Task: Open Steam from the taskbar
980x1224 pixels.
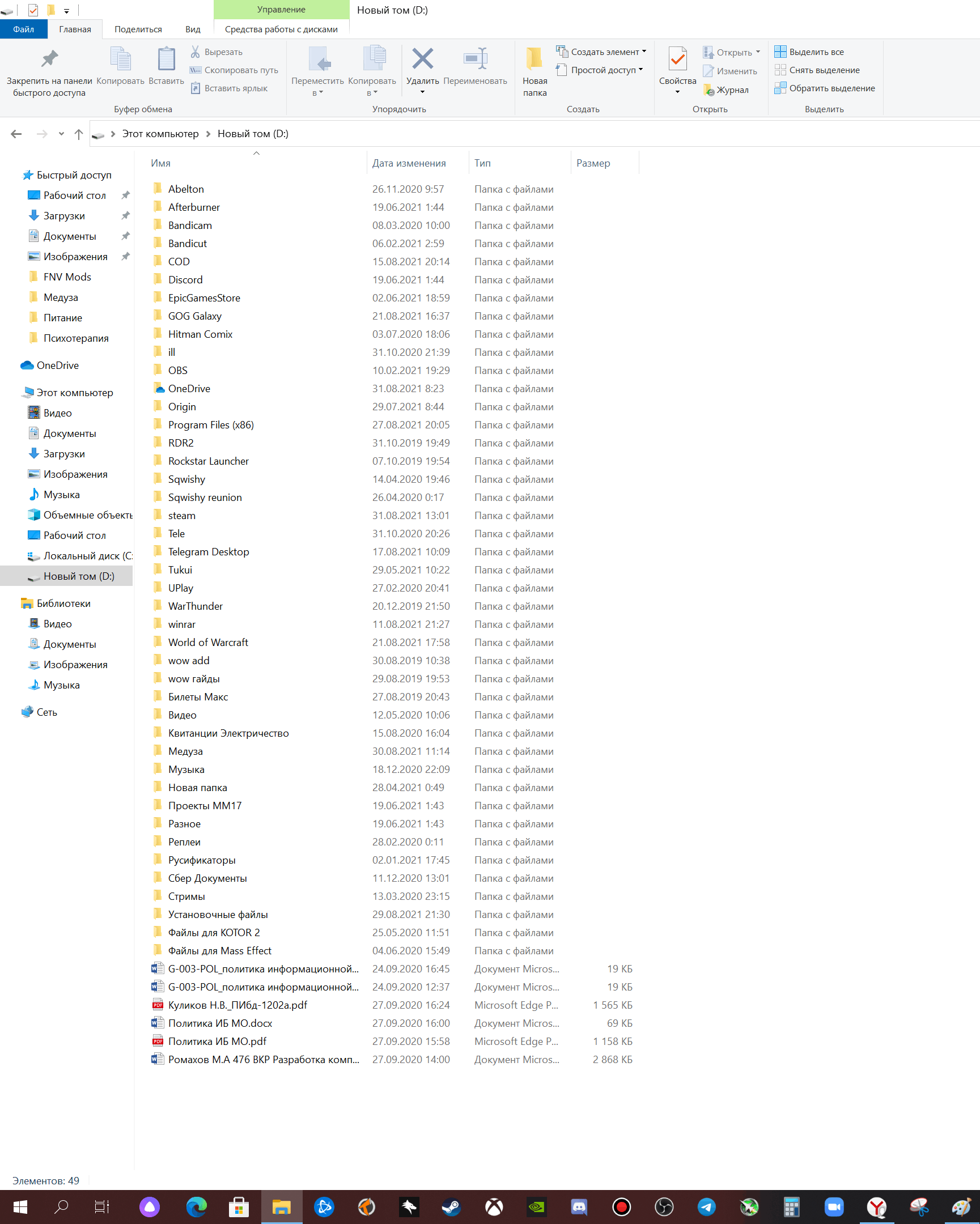Action: [451, 1207]
